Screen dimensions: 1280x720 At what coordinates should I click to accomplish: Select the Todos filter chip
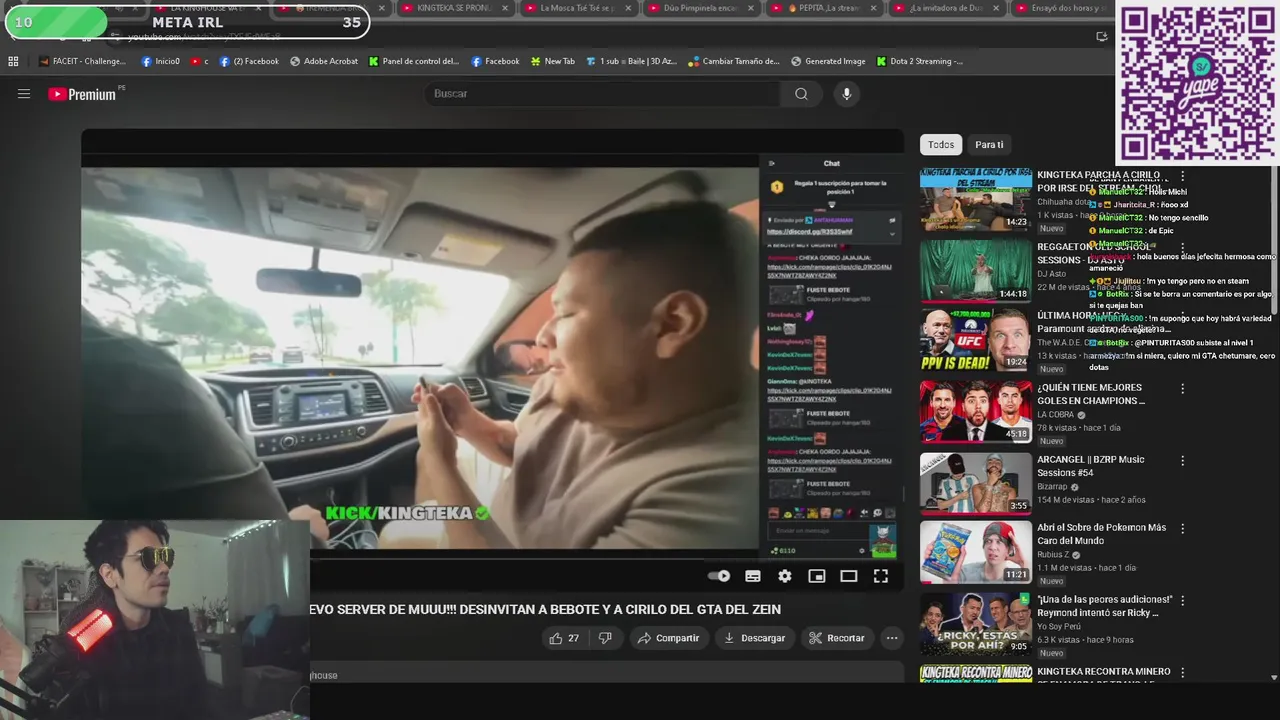(941, 145)
